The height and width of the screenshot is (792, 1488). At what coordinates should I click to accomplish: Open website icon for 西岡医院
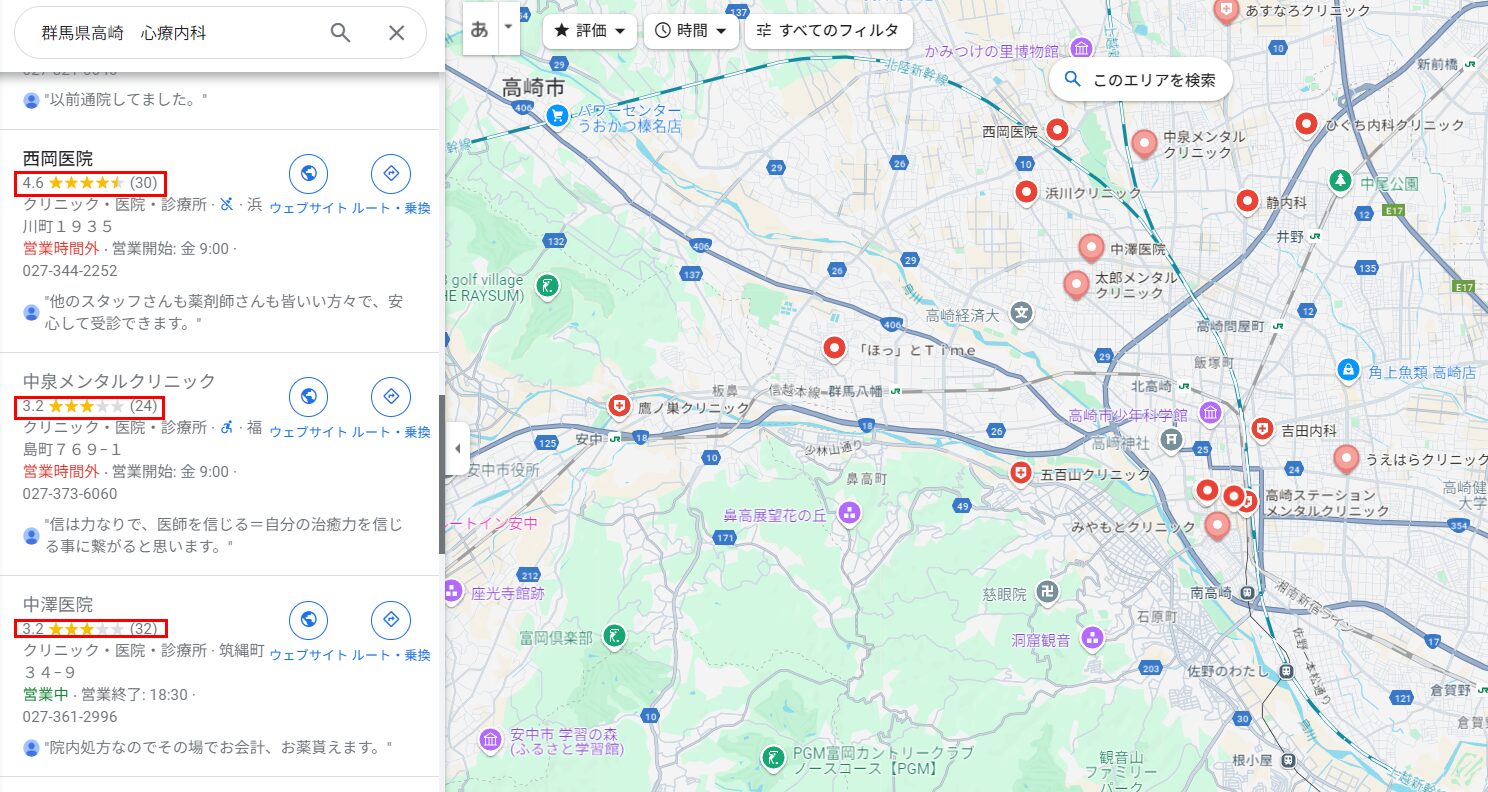(308, 174)
